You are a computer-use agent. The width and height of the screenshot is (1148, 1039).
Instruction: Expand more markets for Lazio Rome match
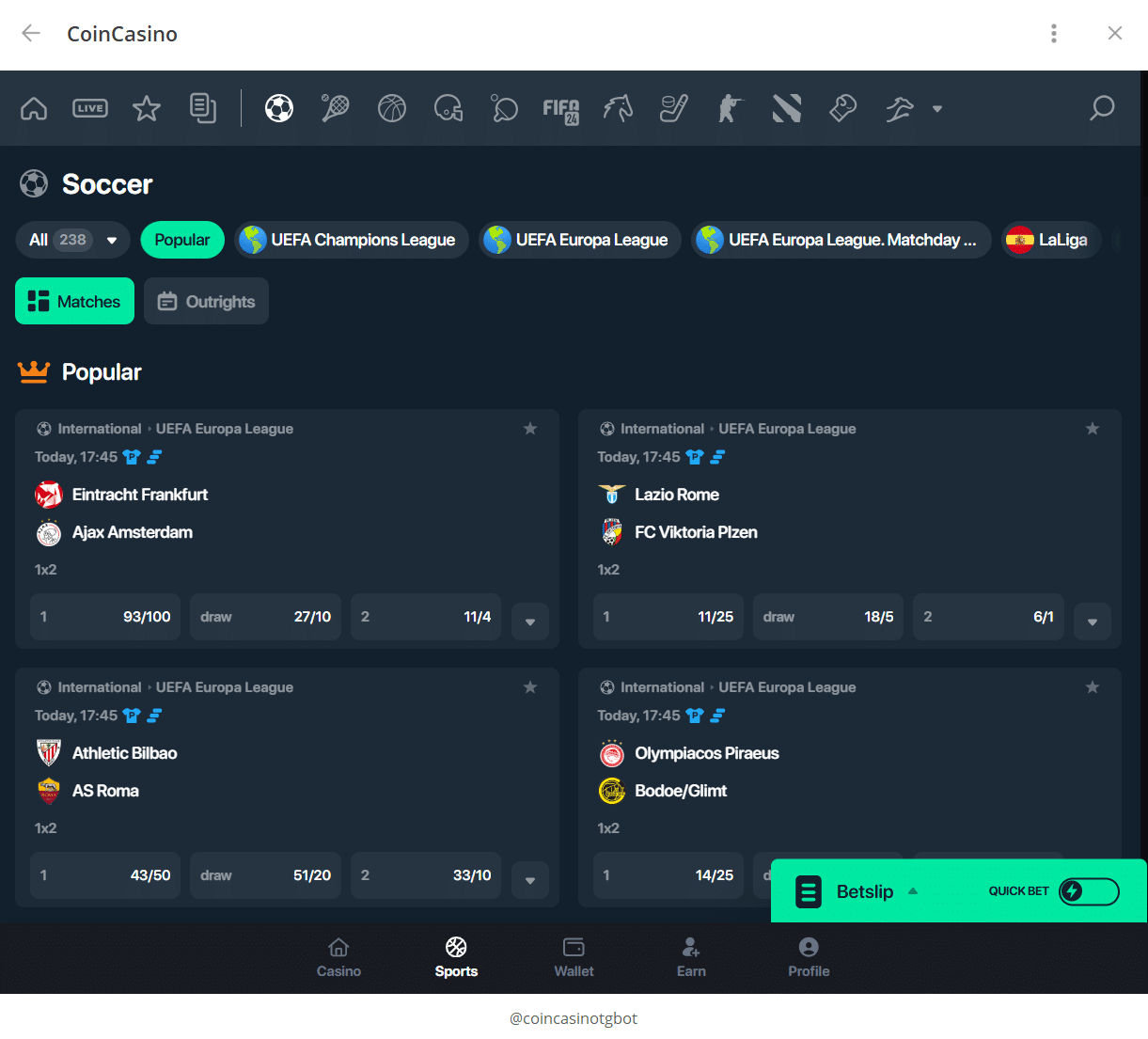point(1093,622)
